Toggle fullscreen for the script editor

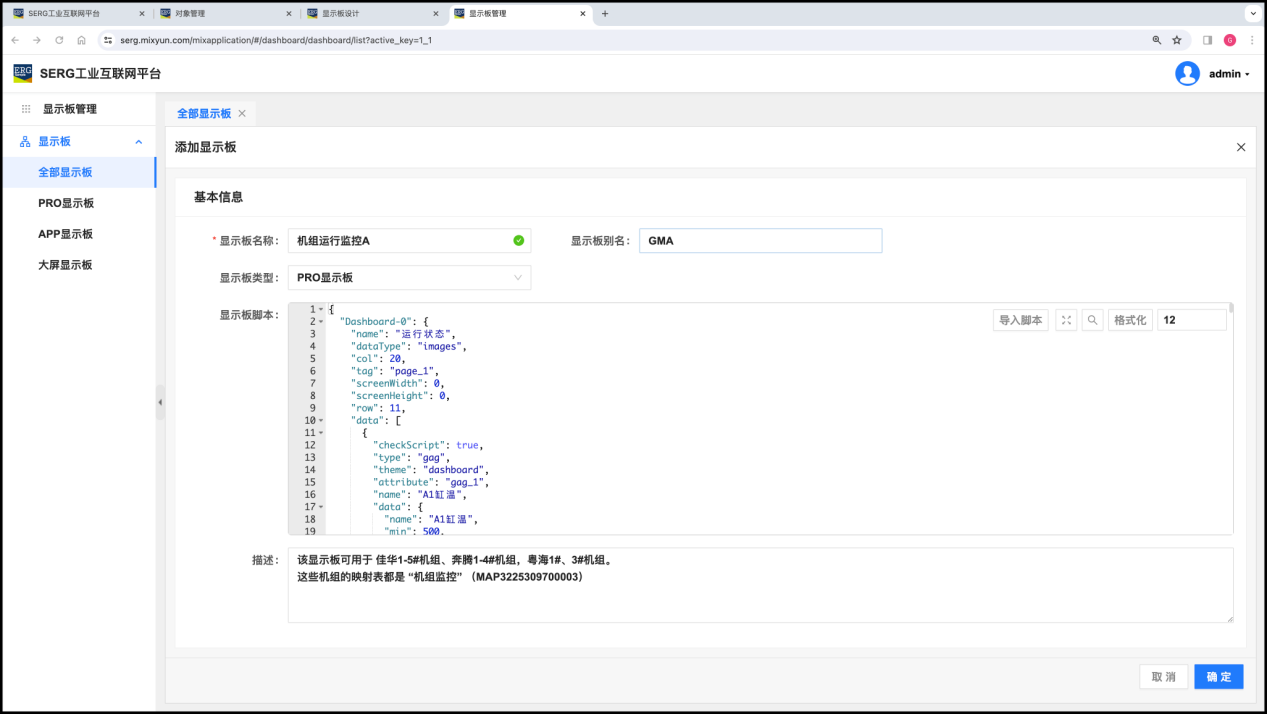1066,320
